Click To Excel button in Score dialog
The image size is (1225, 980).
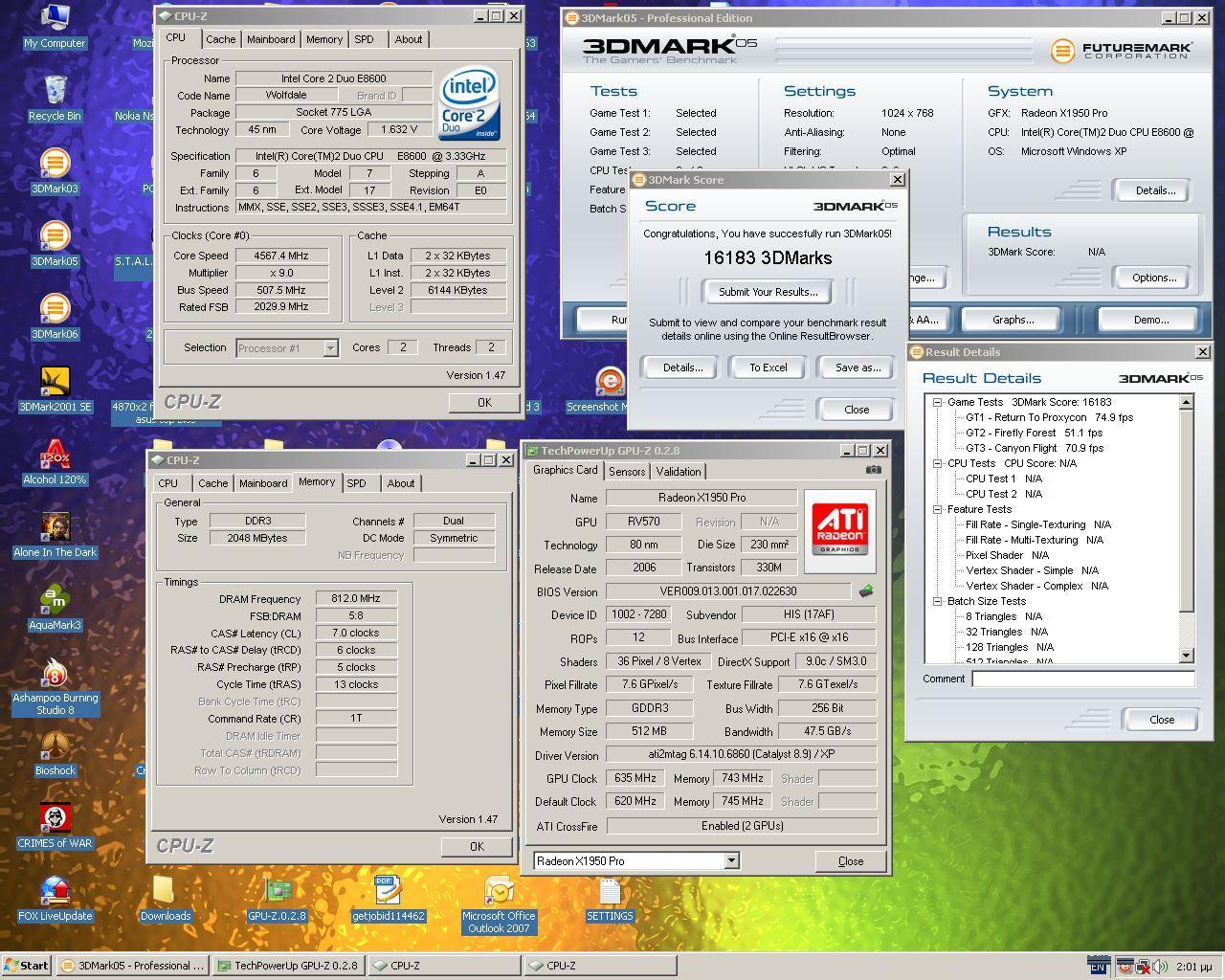[x=768, y=367]
